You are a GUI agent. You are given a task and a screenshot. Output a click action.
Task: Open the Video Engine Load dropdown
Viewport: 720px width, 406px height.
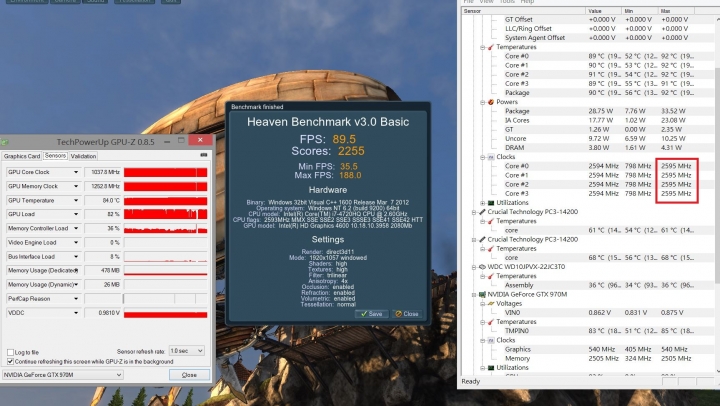[76, 242]
